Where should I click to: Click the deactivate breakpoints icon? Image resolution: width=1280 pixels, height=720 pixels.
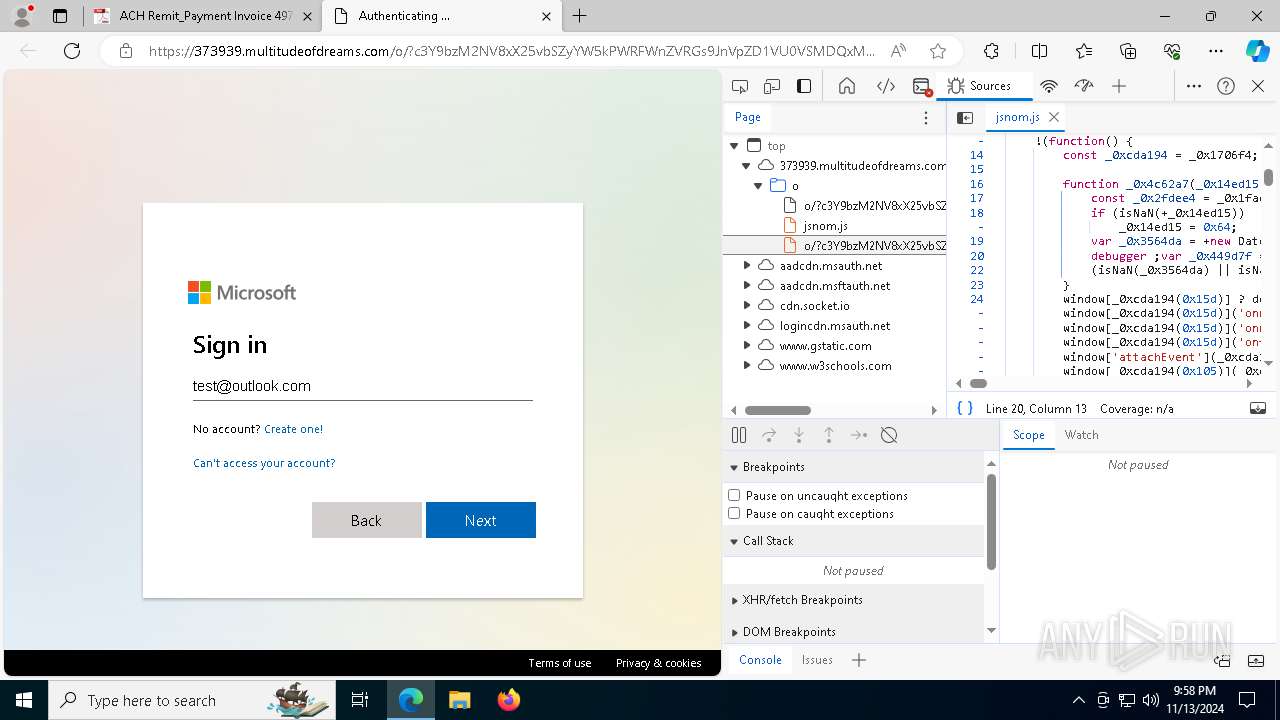tap(889, 435)
